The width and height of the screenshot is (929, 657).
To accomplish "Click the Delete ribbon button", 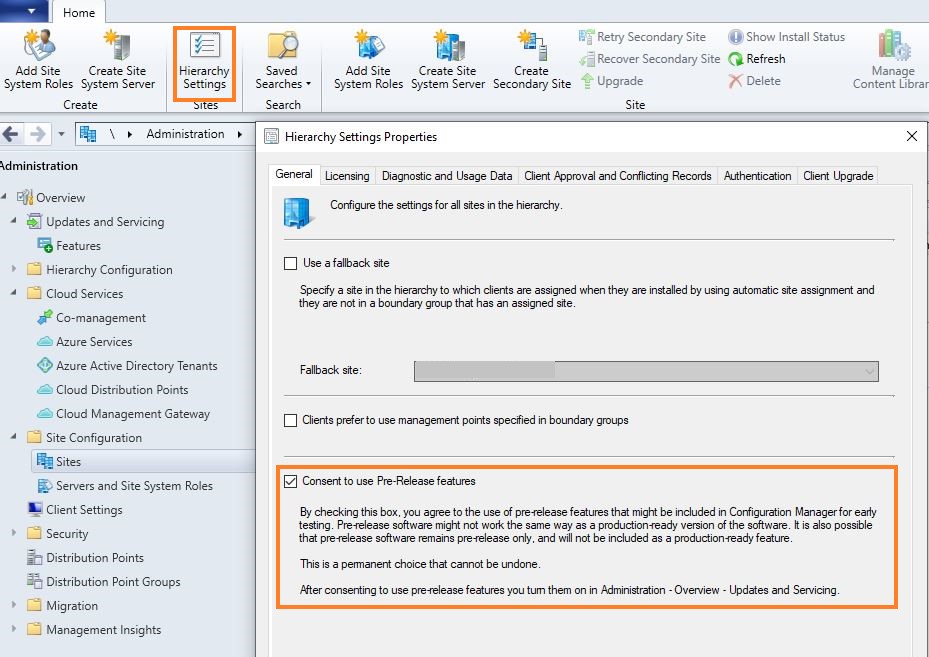I will (754, 81).
